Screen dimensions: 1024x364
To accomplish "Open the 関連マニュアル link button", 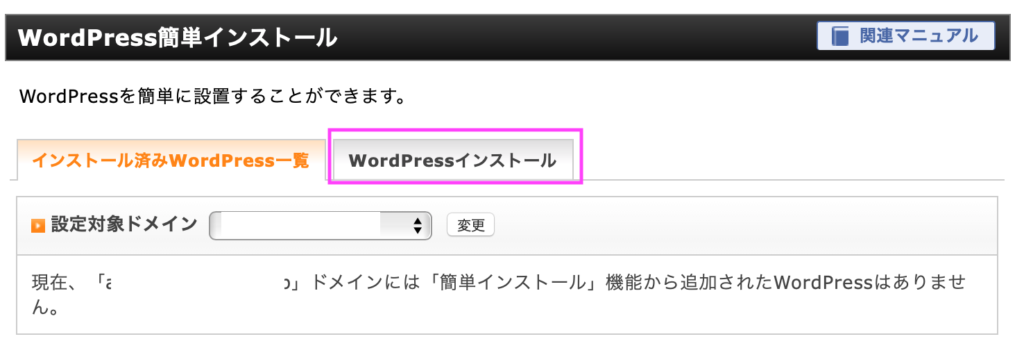I will point(905,36).
